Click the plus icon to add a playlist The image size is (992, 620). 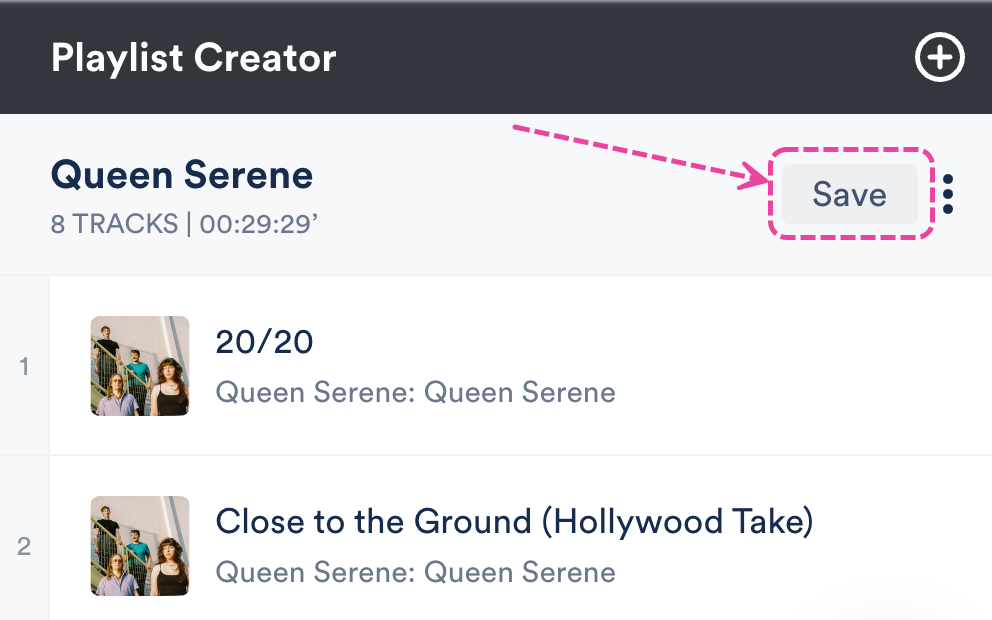click(x=940, y=59)
